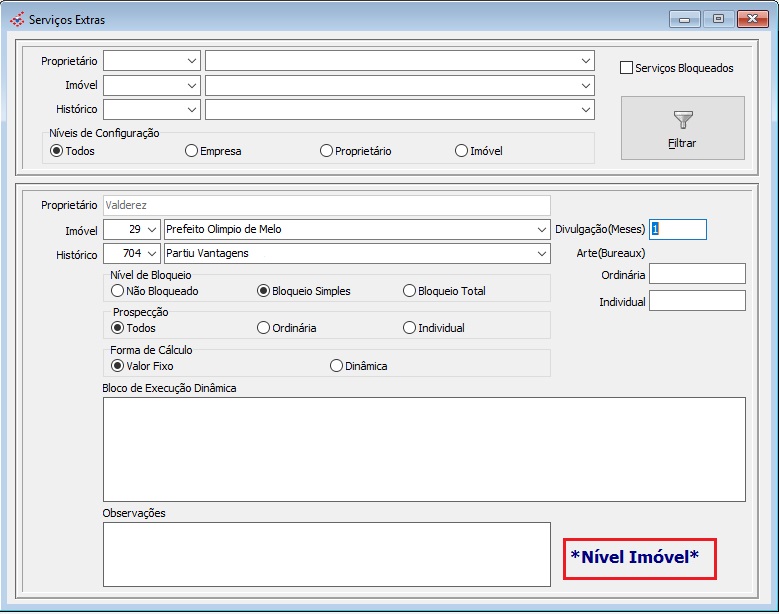
Task: Select the Todos configuration level radio
Action: tap(56, 151)
